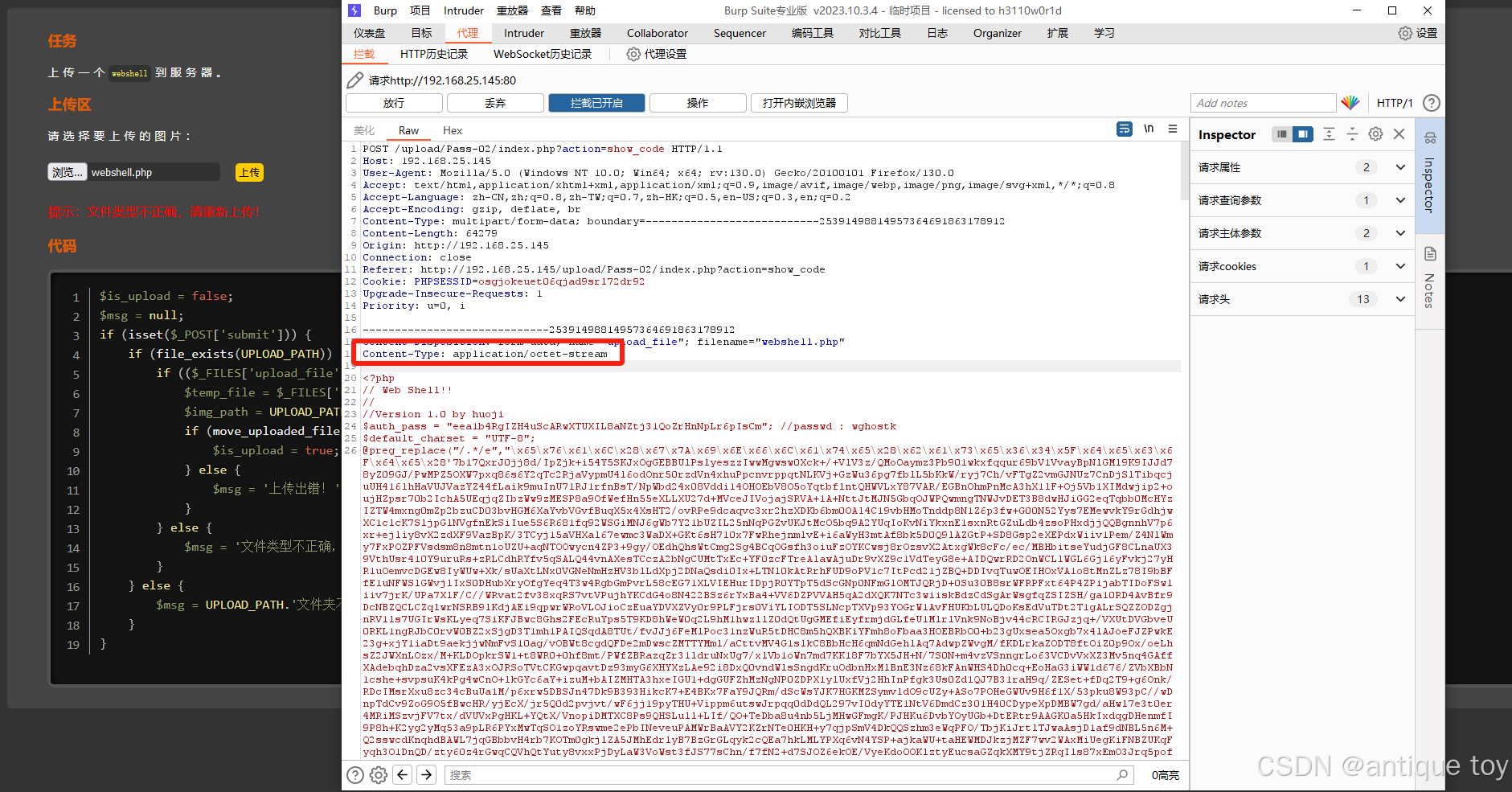Switch to the 目标 tab

421,33
